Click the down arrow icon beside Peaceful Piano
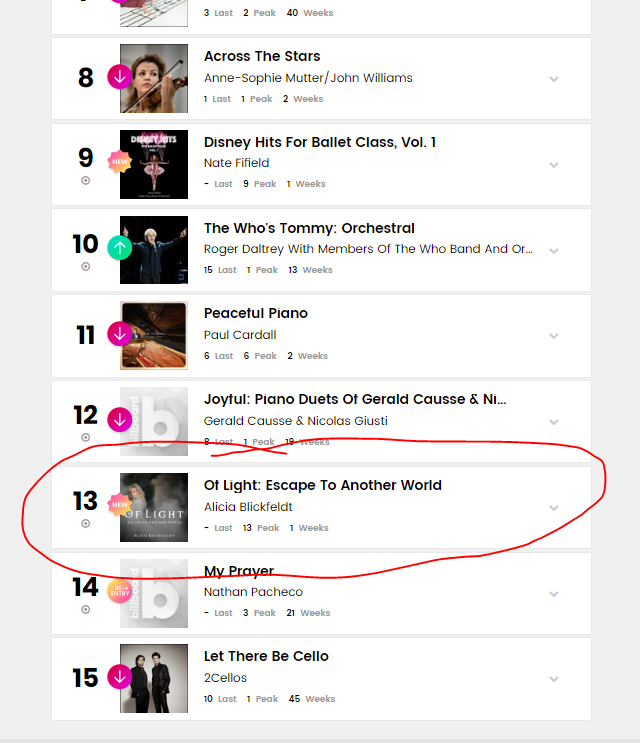Image resolution: width=640 pixels, height=743 pixels. point(119,334)
